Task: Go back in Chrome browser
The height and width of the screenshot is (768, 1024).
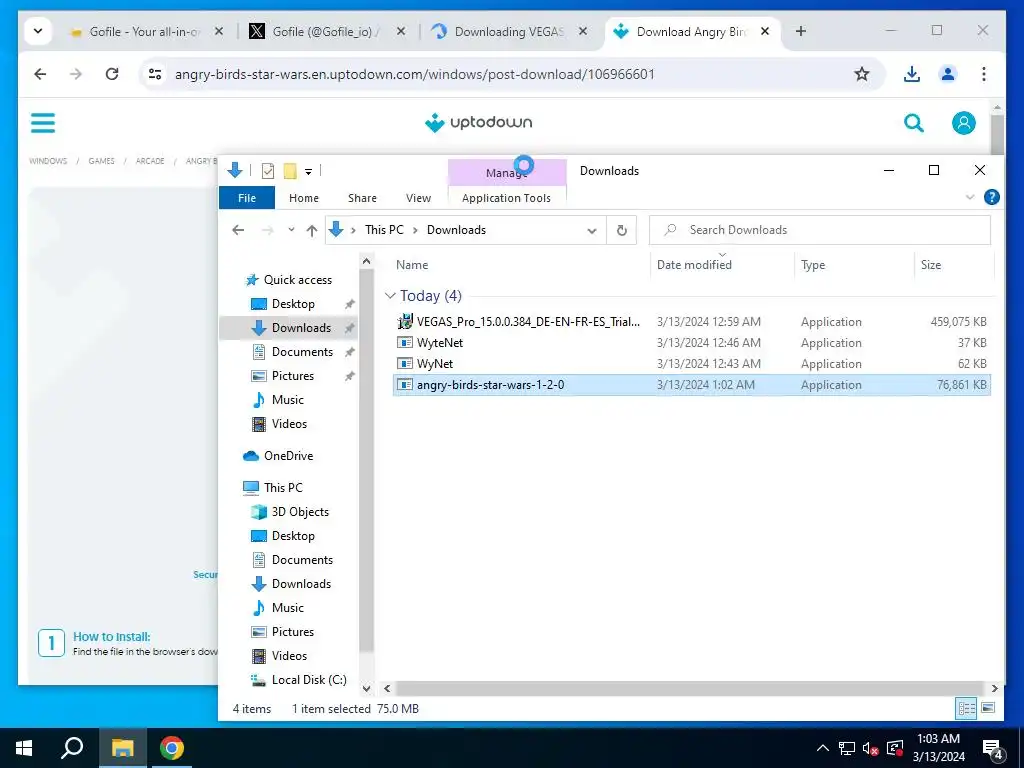Action: [40, 74]
